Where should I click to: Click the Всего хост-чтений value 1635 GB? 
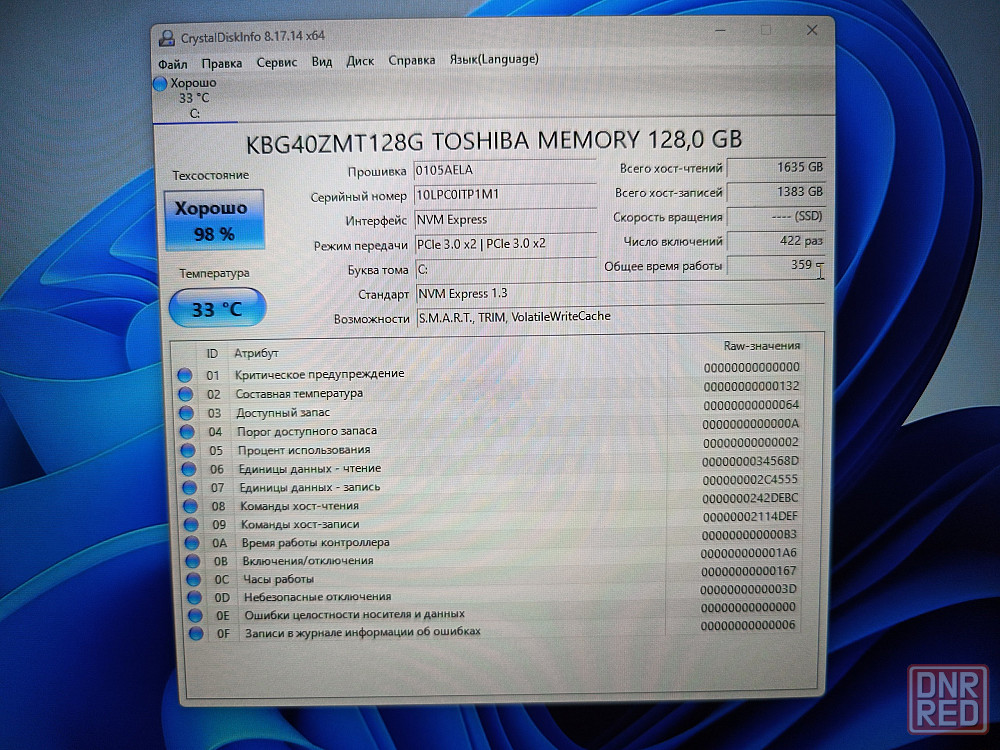(x=776, y=168)
